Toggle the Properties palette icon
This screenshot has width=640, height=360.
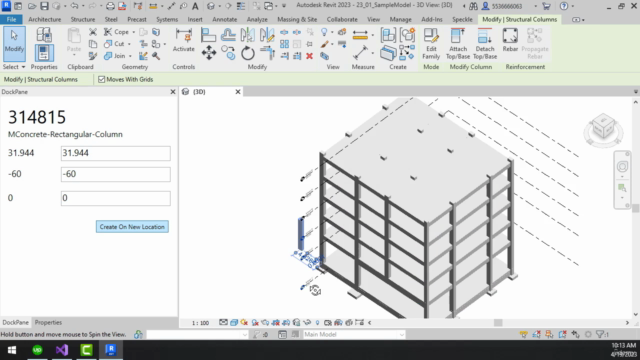[44, 53]
